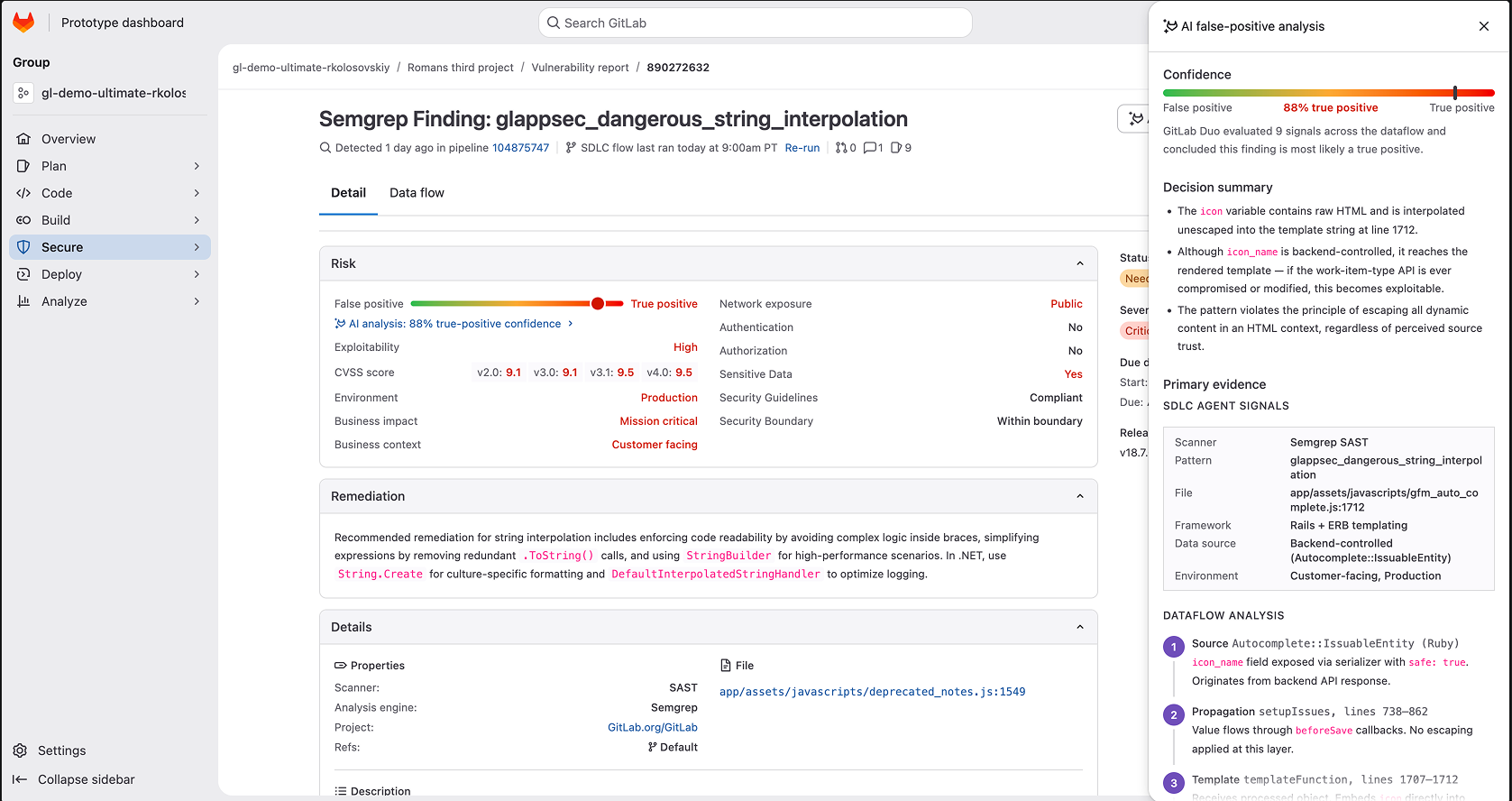Click the Search GitLab field

(x=756, y=23)
